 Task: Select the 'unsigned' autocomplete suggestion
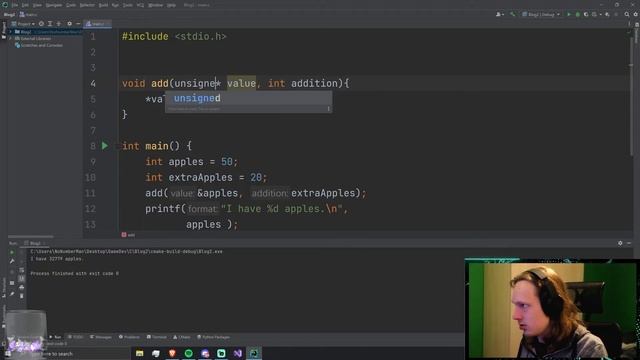click(x=248, y=98)
